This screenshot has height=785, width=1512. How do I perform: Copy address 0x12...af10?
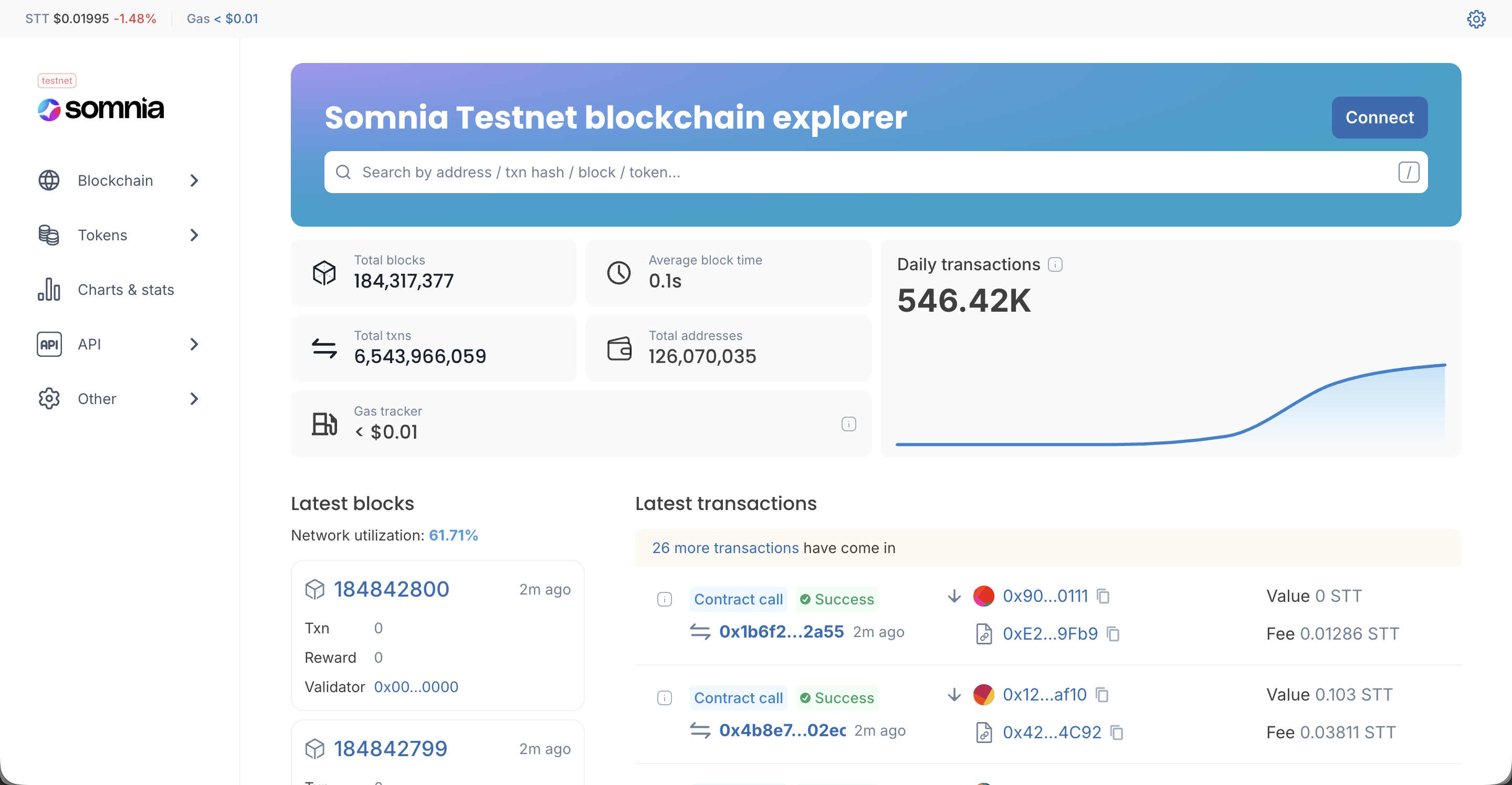[1102, 695]
